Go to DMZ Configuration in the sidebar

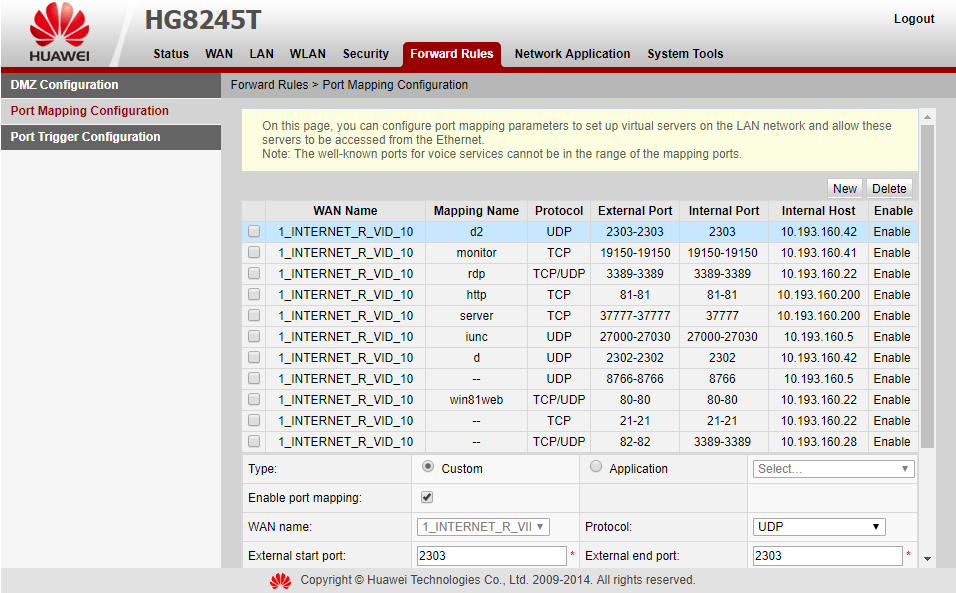pyautogui.click(x=111, y=85)
